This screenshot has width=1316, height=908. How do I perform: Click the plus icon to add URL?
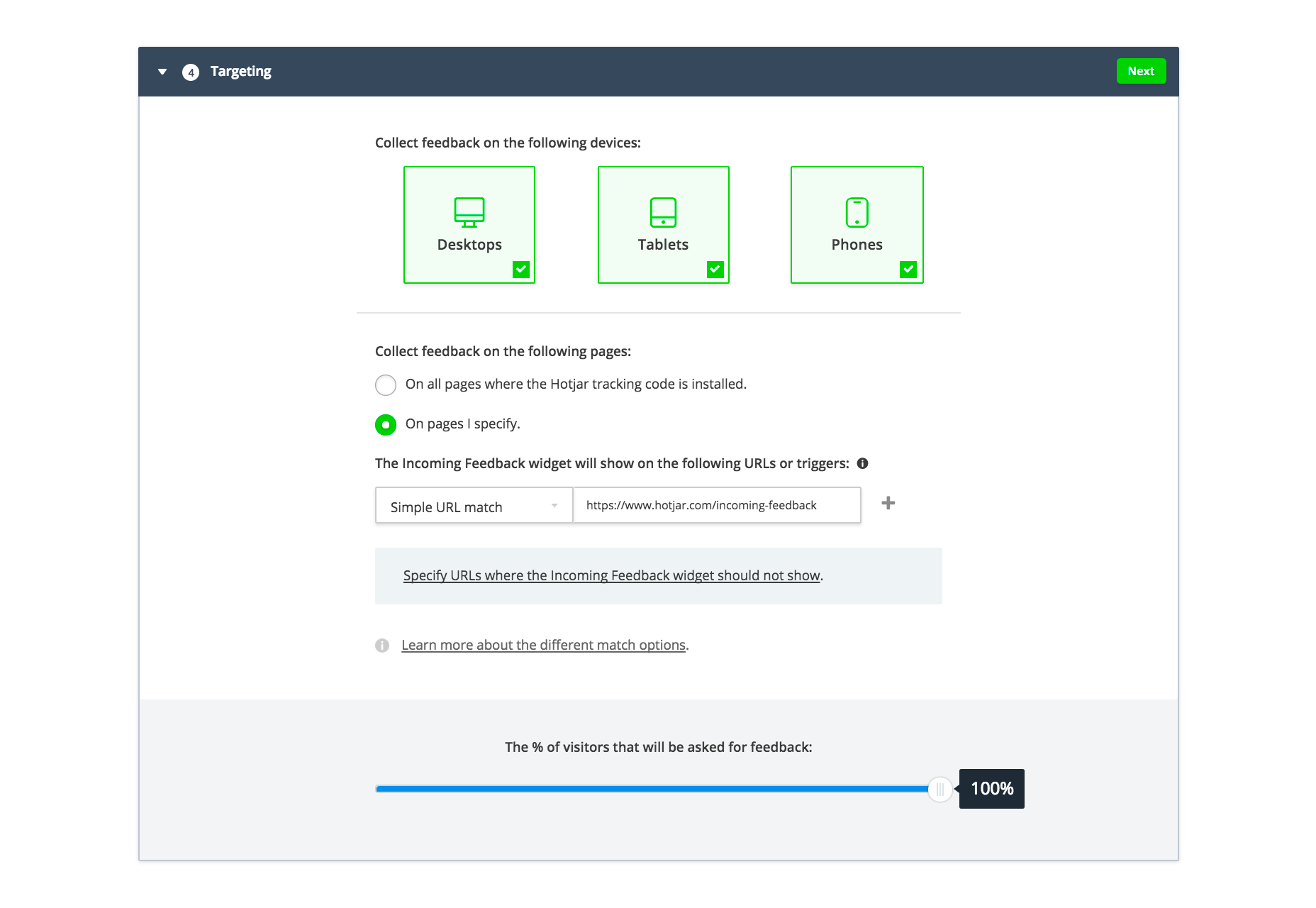(x=888, y=503)
